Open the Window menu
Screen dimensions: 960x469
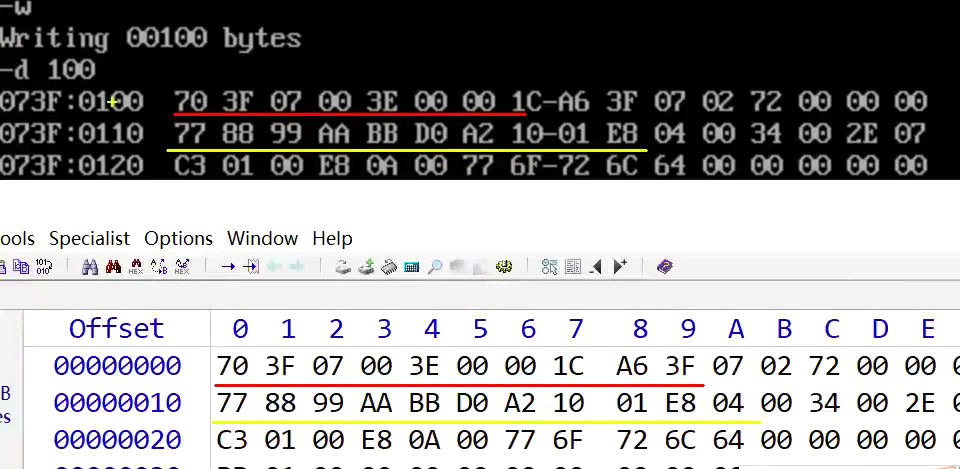tap(263, 238)
